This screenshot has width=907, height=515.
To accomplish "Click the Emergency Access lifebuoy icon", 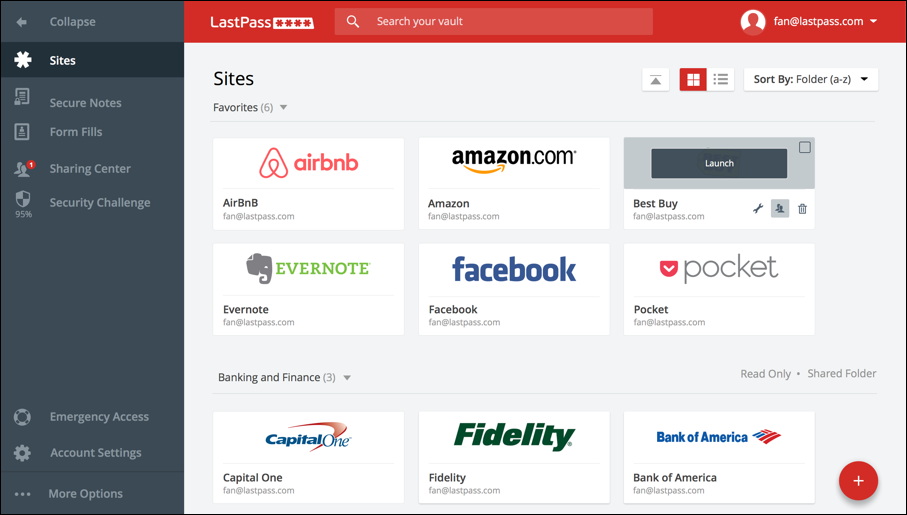I will (x=22, y=417).
